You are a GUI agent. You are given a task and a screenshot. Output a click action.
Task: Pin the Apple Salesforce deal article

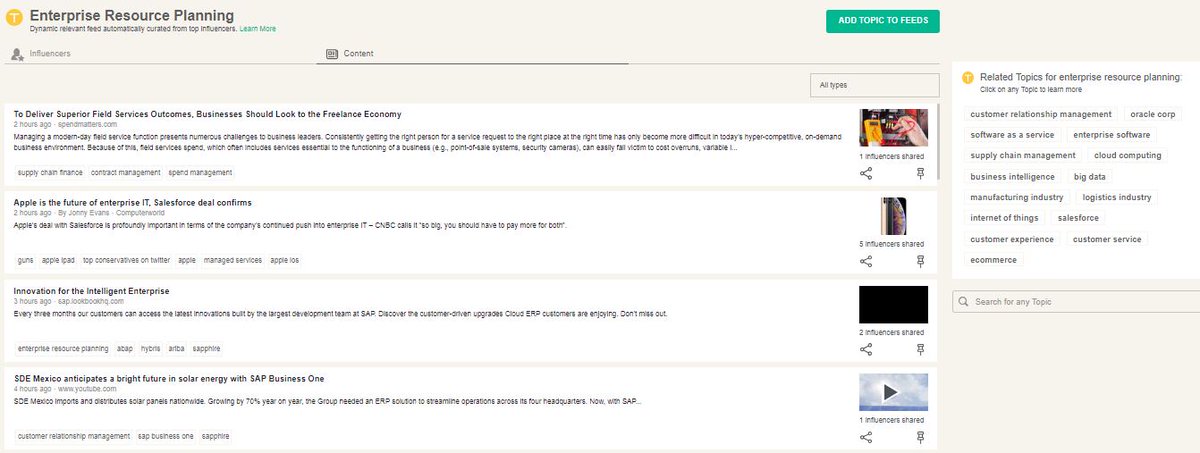click(x=921, y=261)
